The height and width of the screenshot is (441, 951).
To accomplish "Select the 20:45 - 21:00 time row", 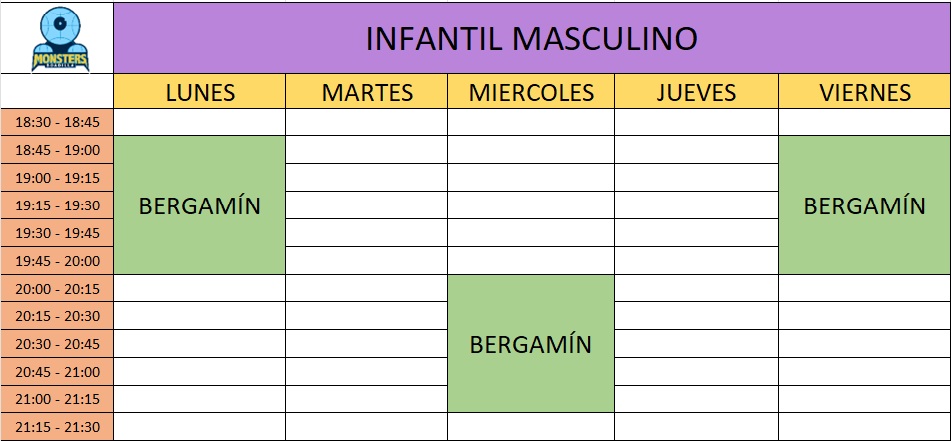I will [x=58, y=372].
